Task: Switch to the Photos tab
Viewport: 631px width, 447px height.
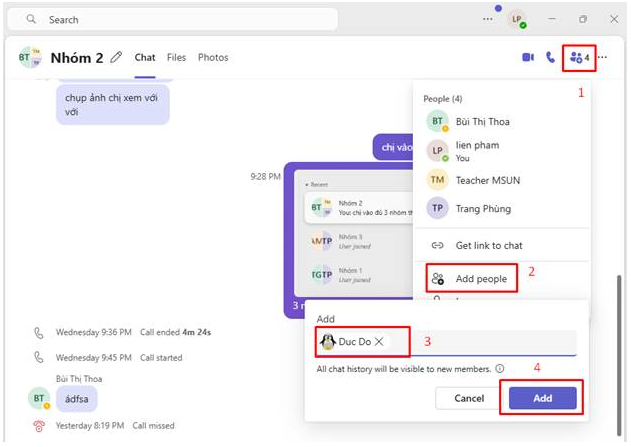Action: coord(213,58)
